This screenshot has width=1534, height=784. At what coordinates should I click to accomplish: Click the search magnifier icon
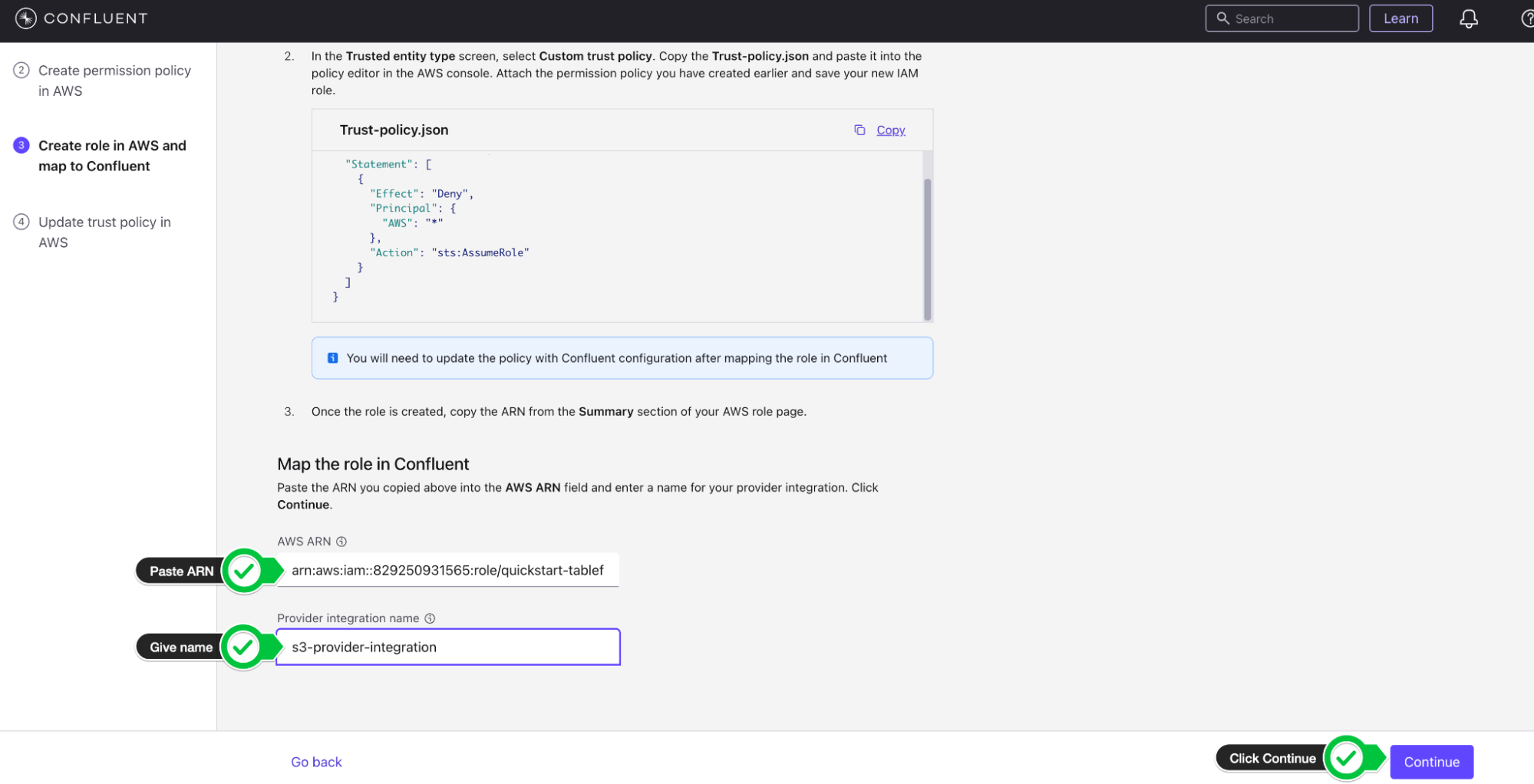coord(1222,18)
